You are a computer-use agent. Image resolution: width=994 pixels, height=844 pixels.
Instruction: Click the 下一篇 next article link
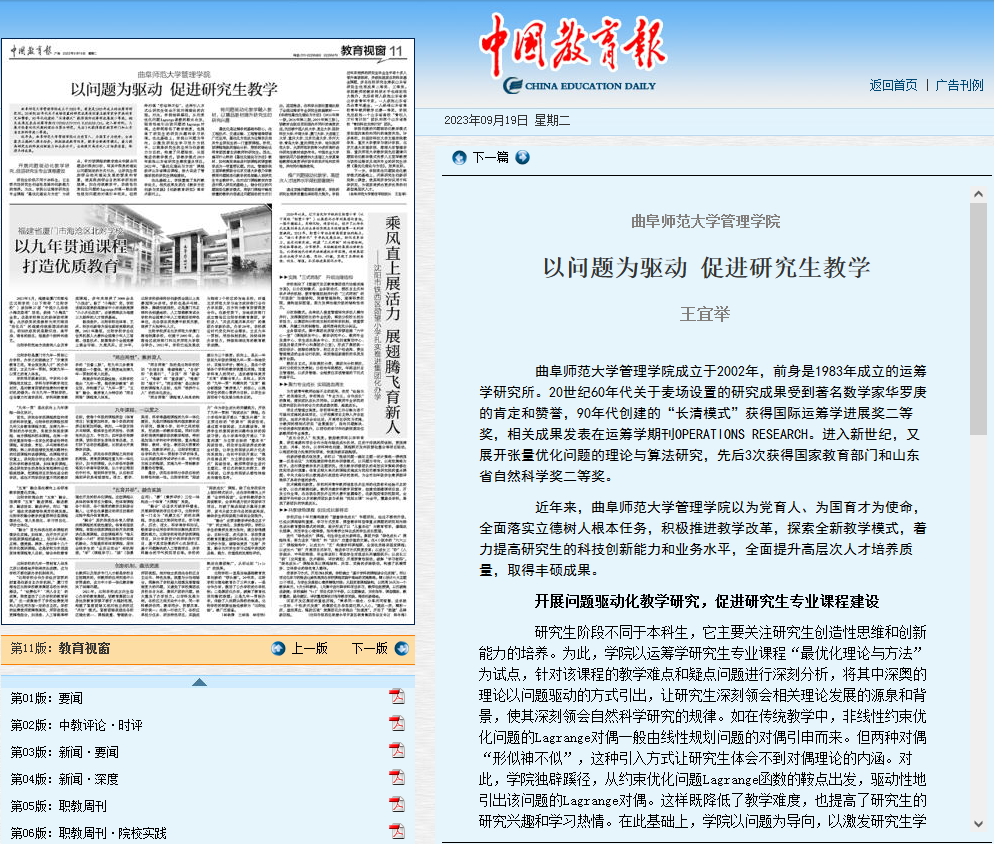(x=490, y=157)
